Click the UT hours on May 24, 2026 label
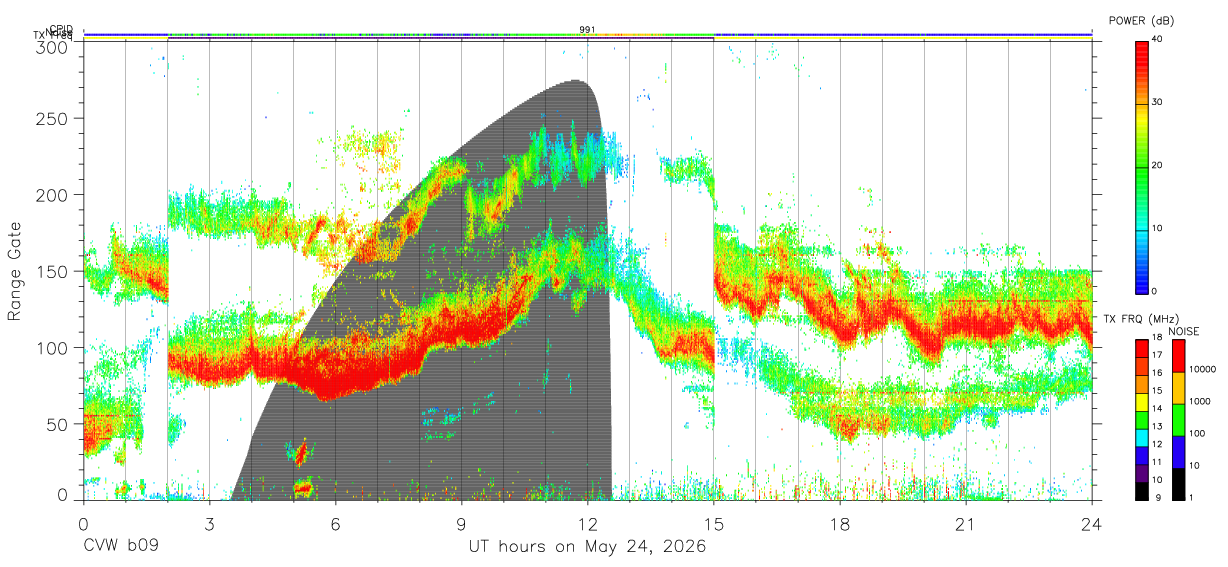This screenshot has height=567, width=1228. [588, 547]
